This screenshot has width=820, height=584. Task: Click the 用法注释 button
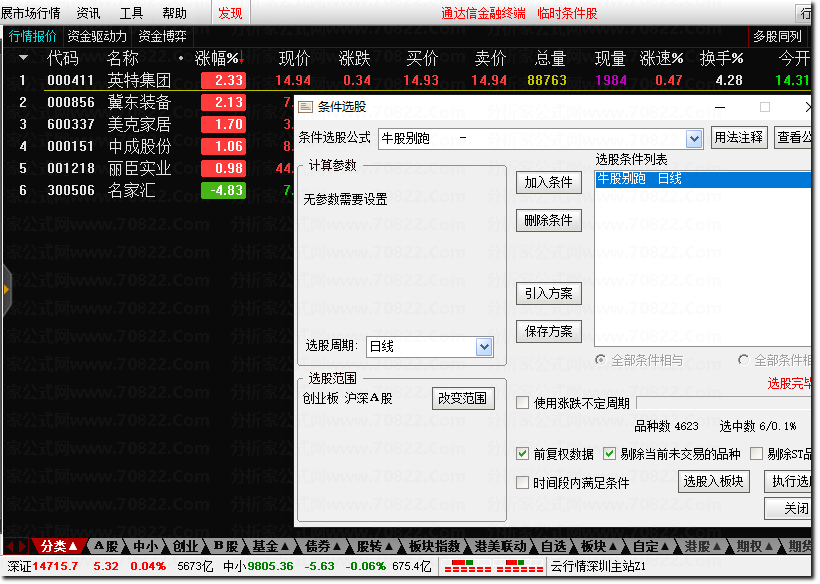tap(739, 138)
